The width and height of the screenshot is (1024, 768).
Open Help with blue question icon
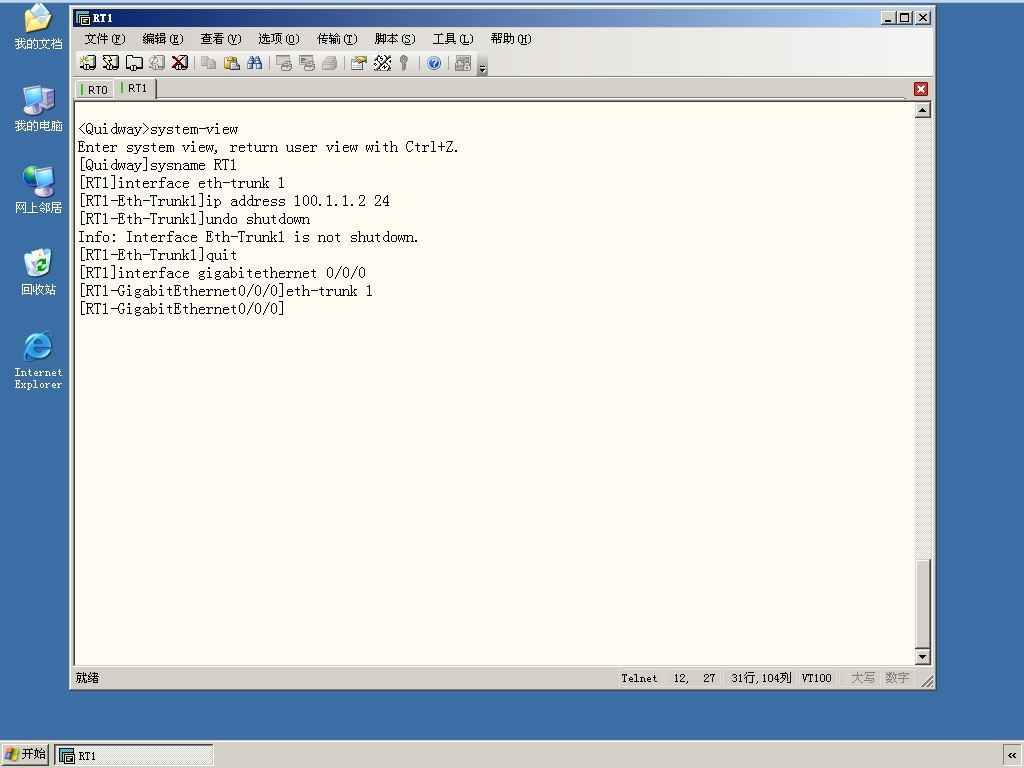(x=434, y=63)
